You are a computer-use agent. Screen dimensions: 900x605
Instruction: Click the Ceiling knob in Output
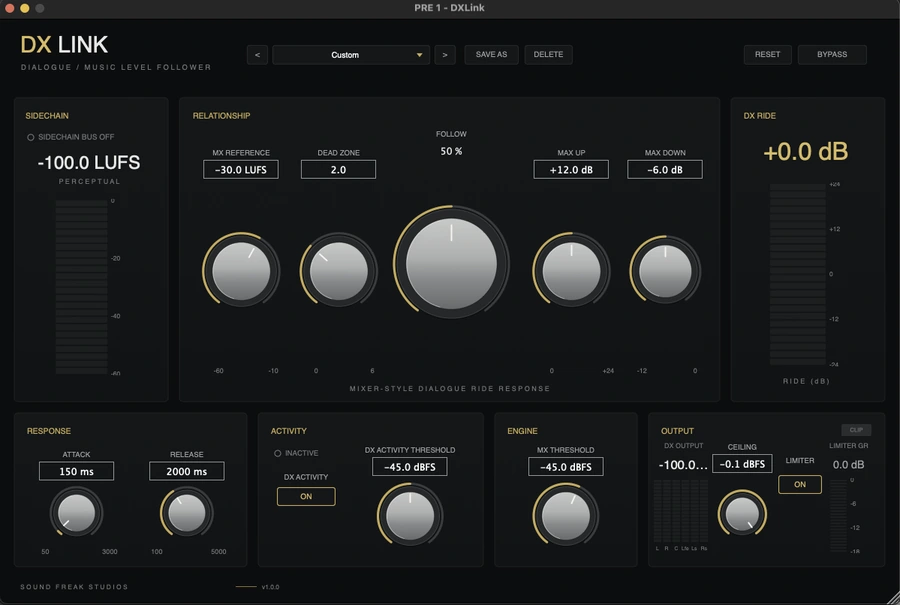(742, 513)
